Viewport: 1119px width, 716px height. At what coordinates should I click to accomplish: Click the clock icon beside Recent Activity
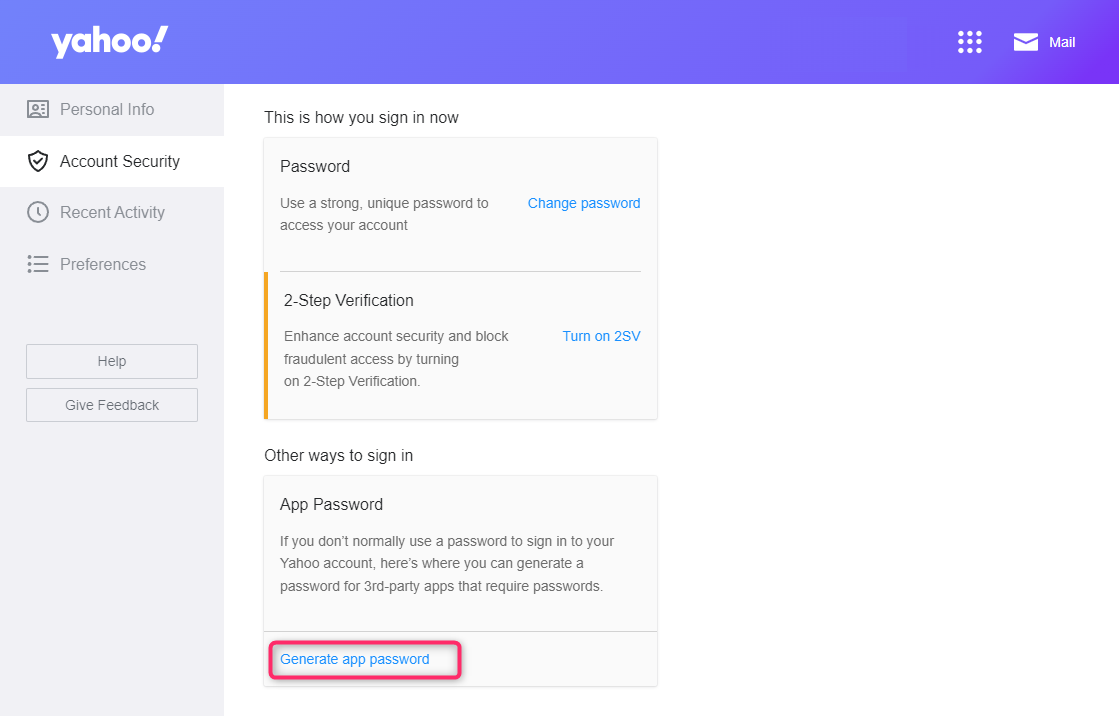point(38,212)
